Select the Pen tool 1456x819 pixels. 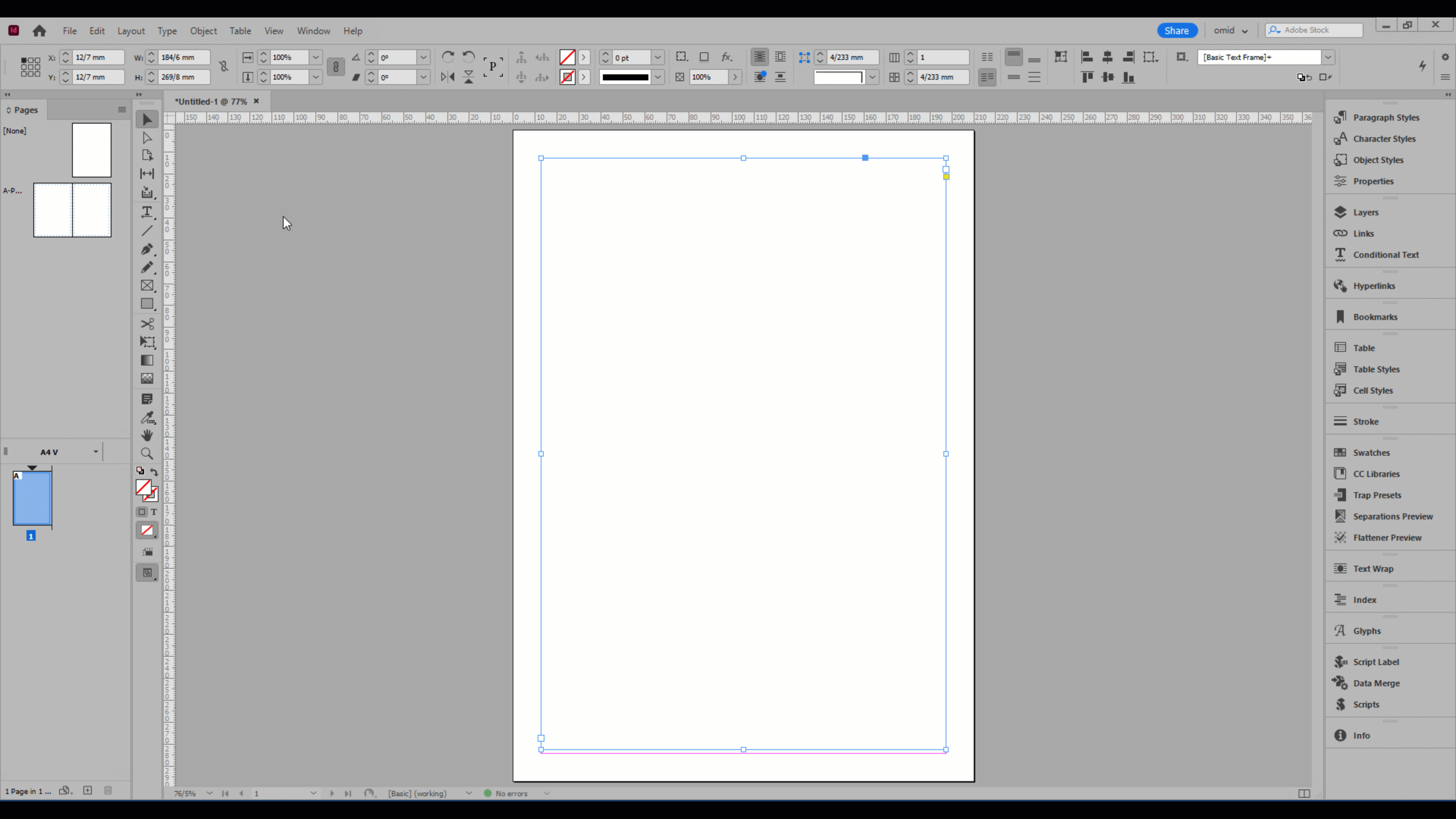pyautogui.click(x=147, y=249)
